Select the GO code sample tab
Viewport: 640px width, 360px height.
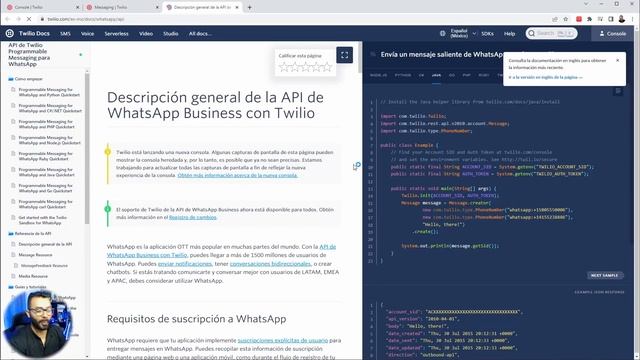coord(452,75)
